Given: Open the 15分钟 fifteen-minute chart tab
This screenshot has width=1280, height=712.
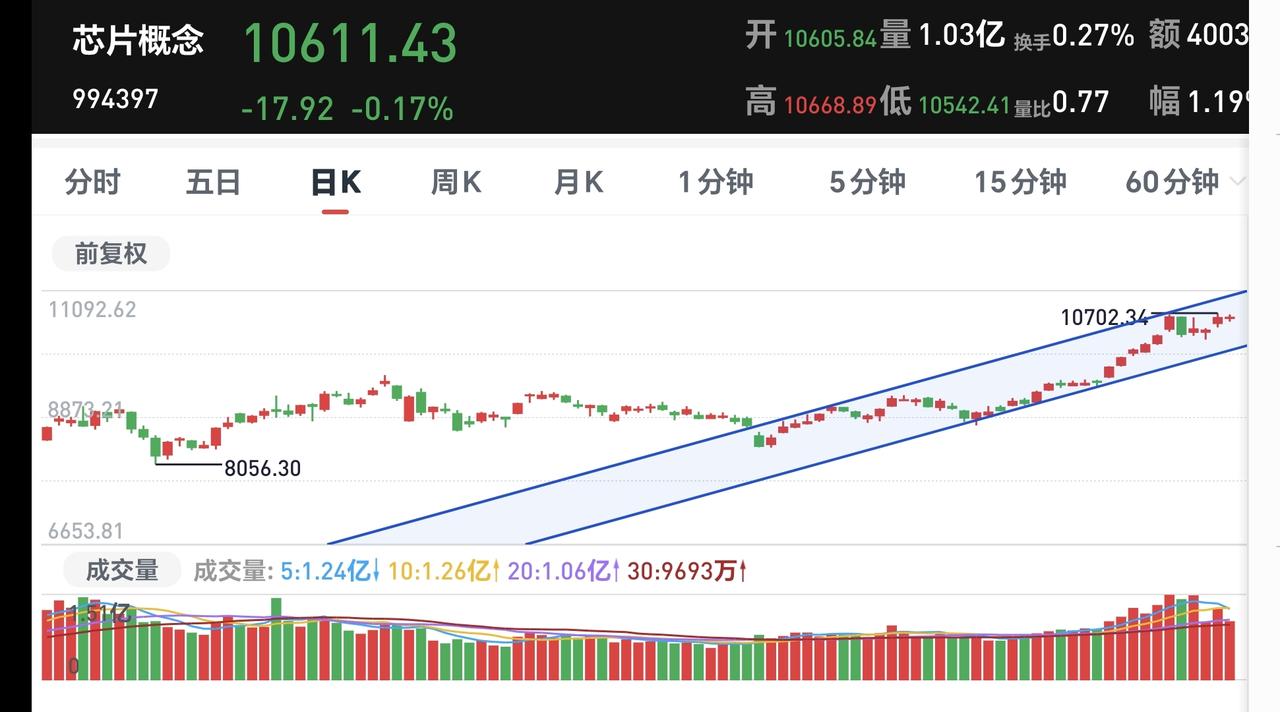Looking at the screenshot, I should [x=1021, y=182].
